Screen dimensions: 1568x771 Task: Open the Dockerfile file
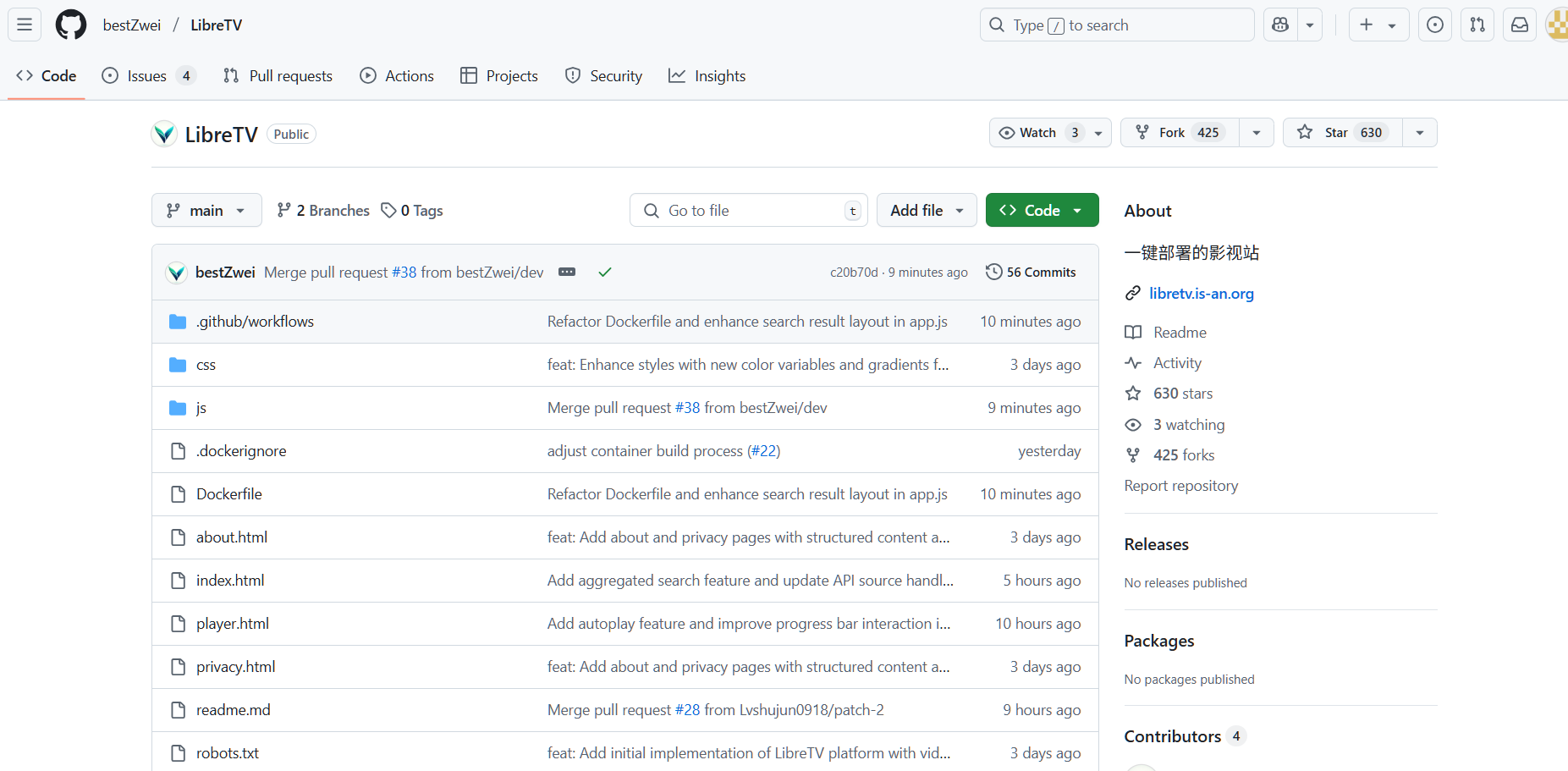[x=229, y=494]
